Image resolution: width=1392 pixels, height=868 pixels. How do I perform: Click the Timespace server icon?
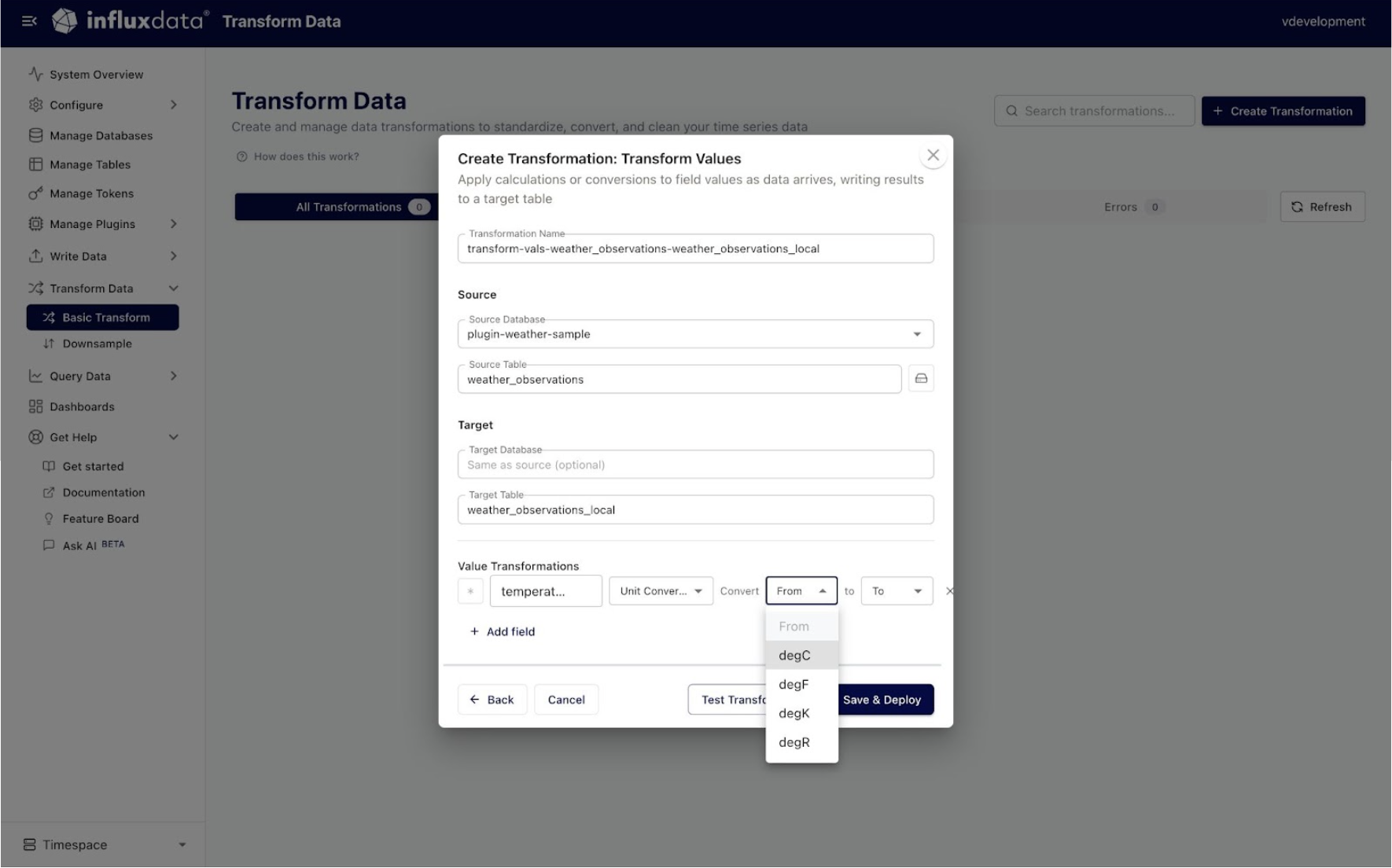click(30, 844)
